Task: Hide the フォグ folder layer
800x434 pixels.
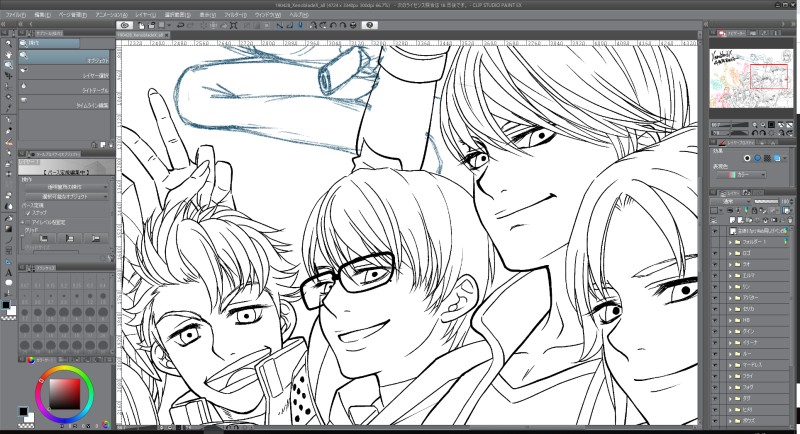Action: tap(715, 388)
